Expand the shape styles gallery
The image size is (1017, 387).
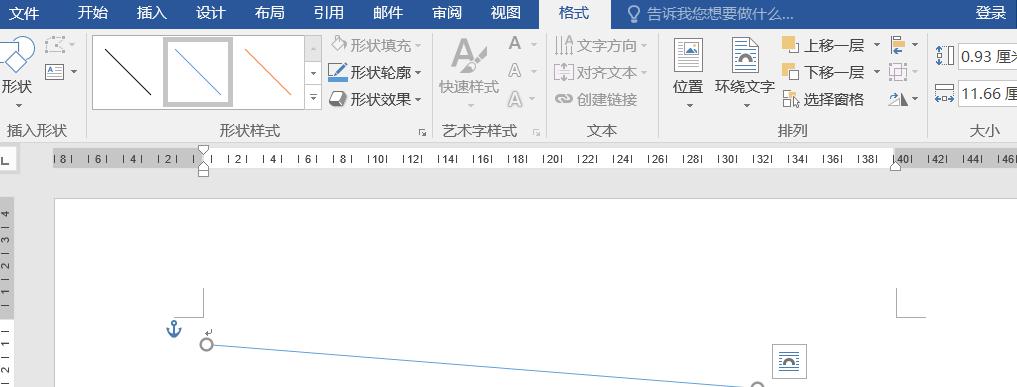click(313, 97)
